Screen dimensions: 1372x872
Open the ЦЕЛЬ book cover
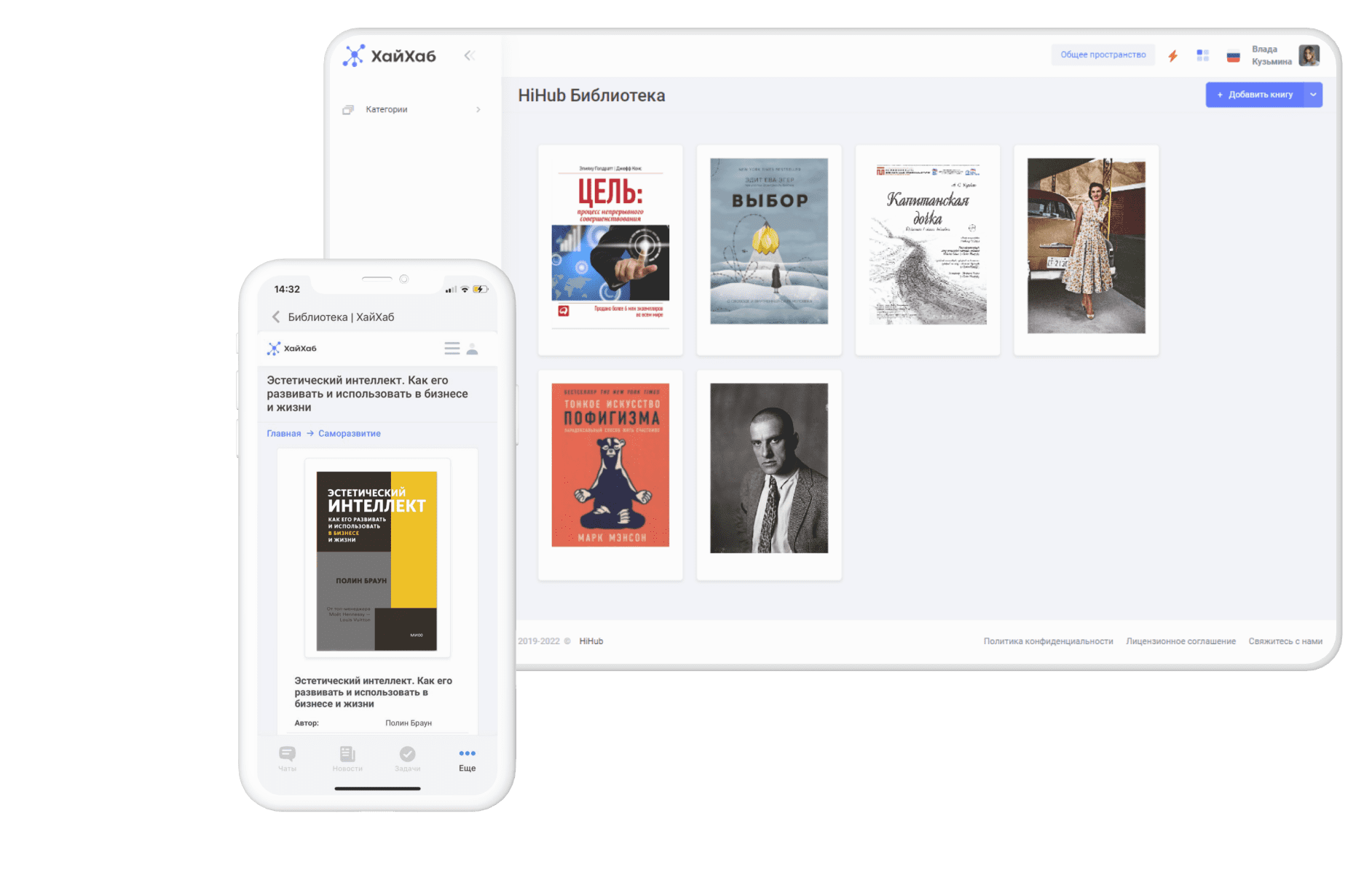pyautogui.click(x=610, y=244)
